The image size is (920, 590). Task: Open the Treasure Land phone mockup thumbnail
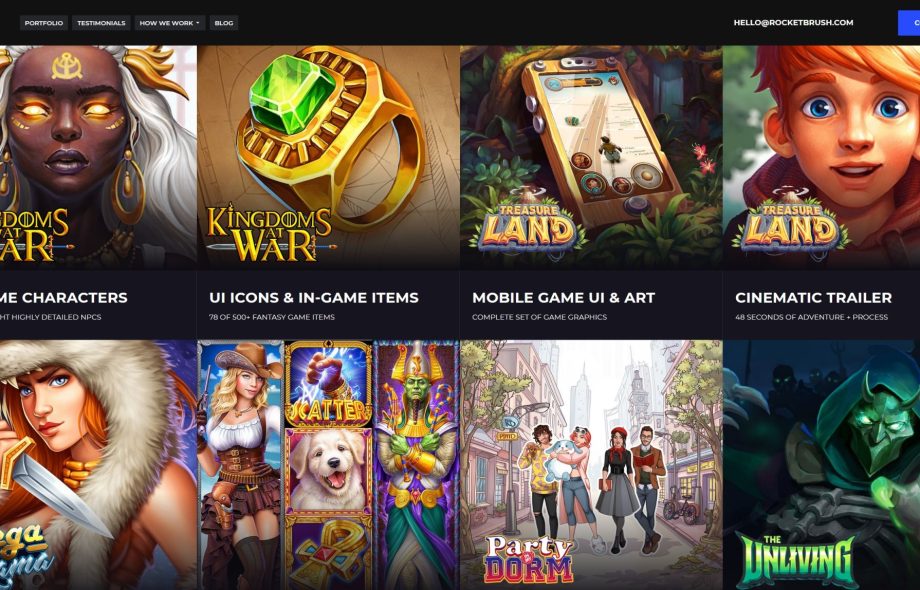[x=591, y=157]
